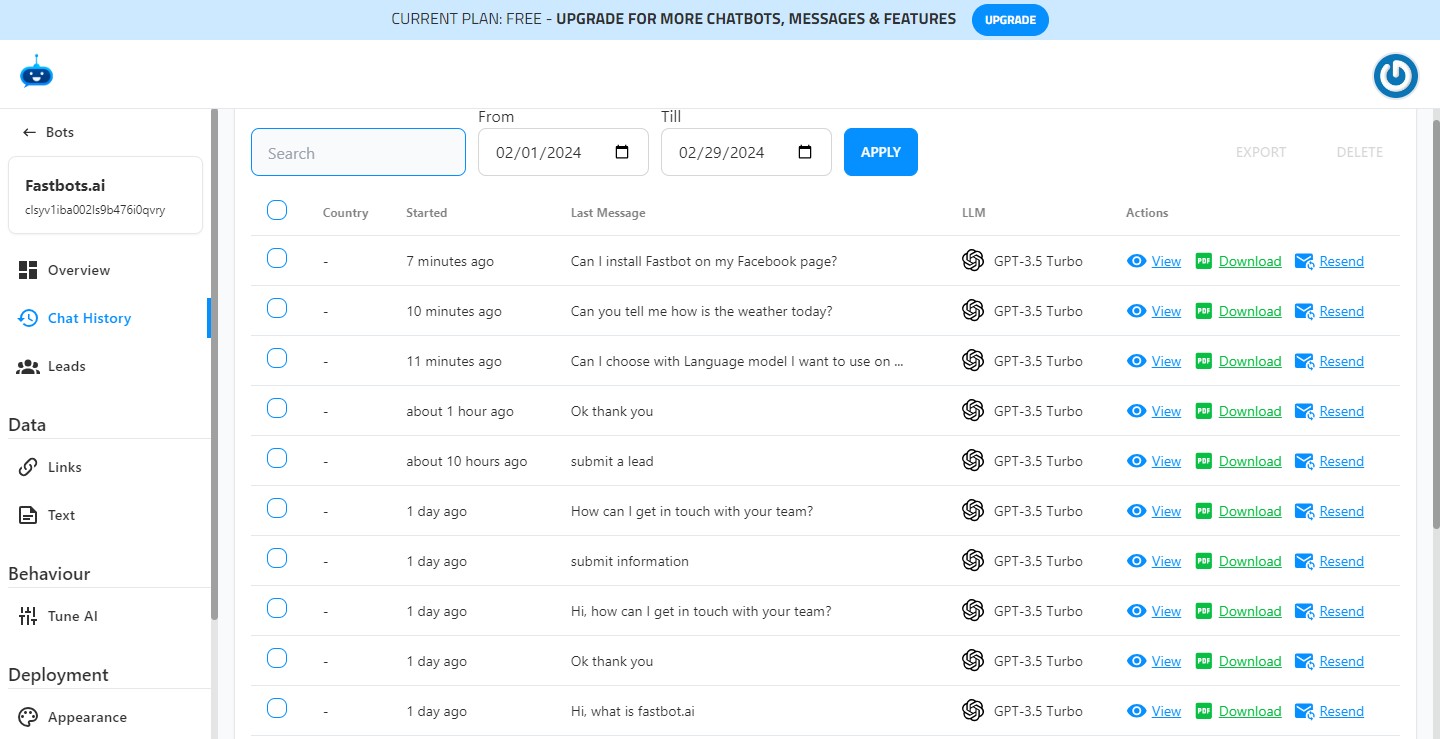Viewport: 1440px width, 739px height.
Task: Check the box for the 'Hi, what is fastbot.ai' chat
Action: 277,708
